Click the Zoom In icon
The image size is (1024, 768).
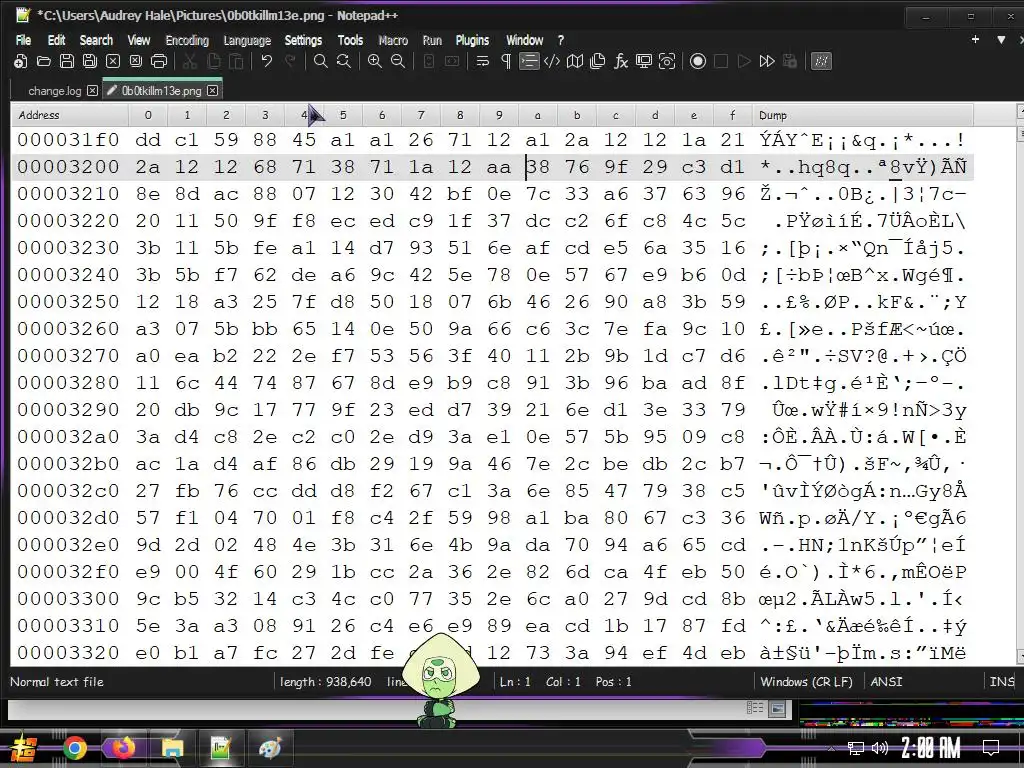click(x=375, y=61)
